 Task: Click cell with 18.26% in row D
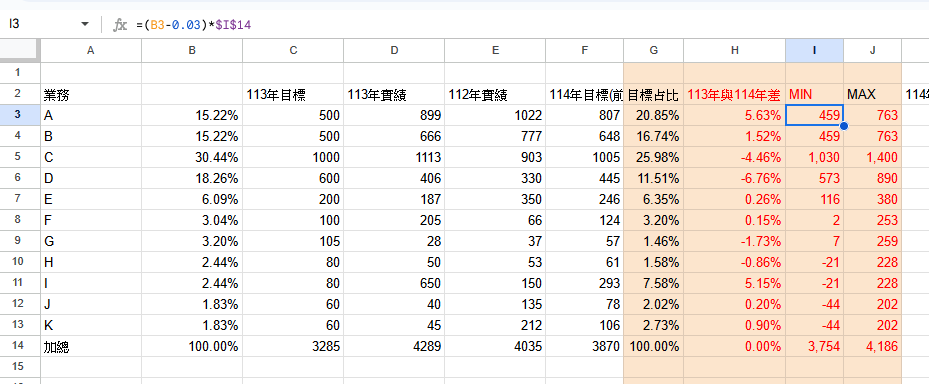click(192, 178)
